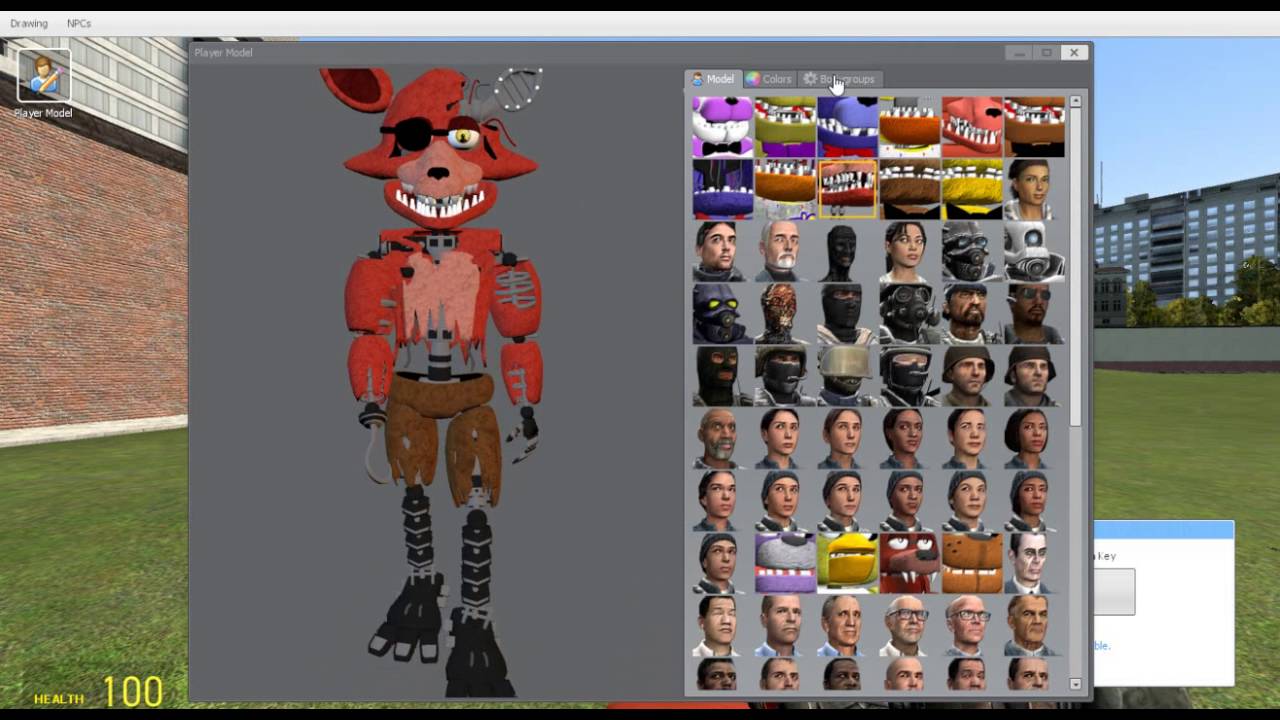Open the Player Model desktop icon
The width and height of the screenshot is (1280, 720).
43,84
